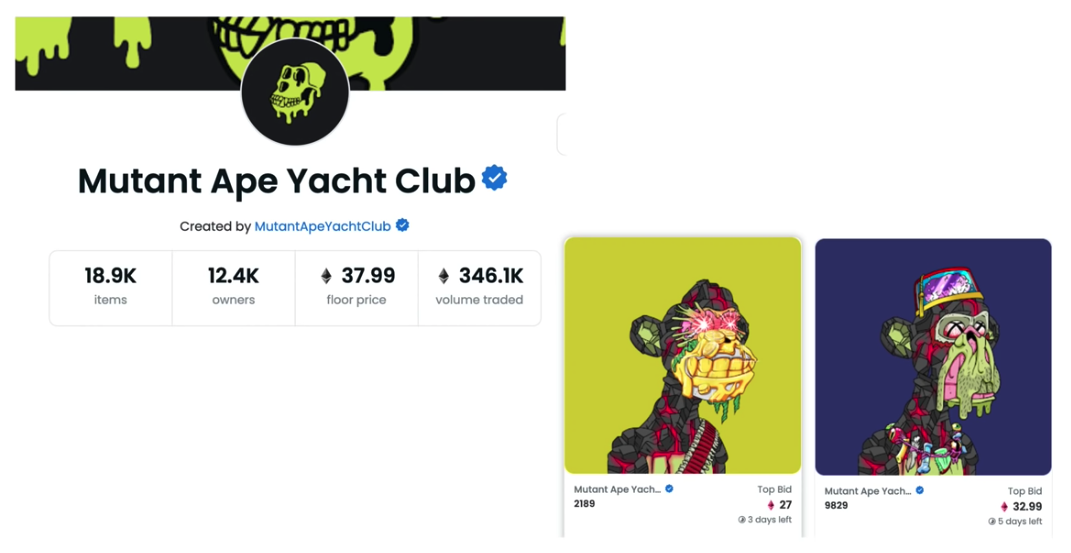1071x553 pixels.
Task: Click clock icon next to 3 days left
Action: pos(741,520)
